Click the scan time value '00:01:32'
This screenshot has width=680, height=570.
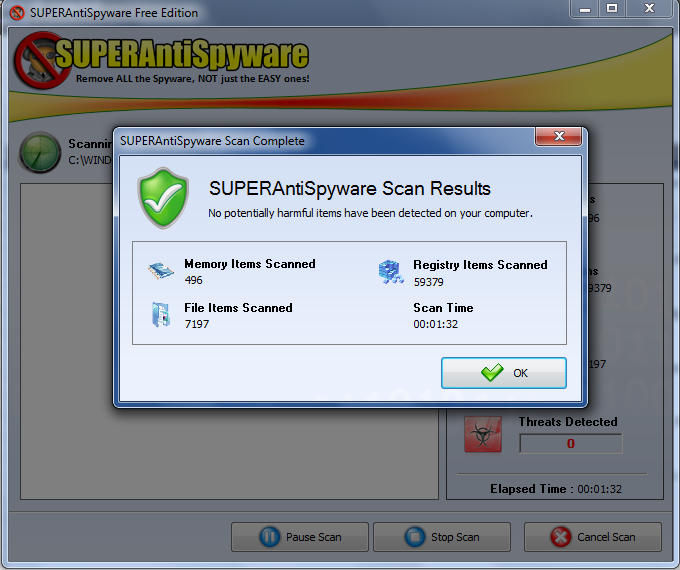435,324
